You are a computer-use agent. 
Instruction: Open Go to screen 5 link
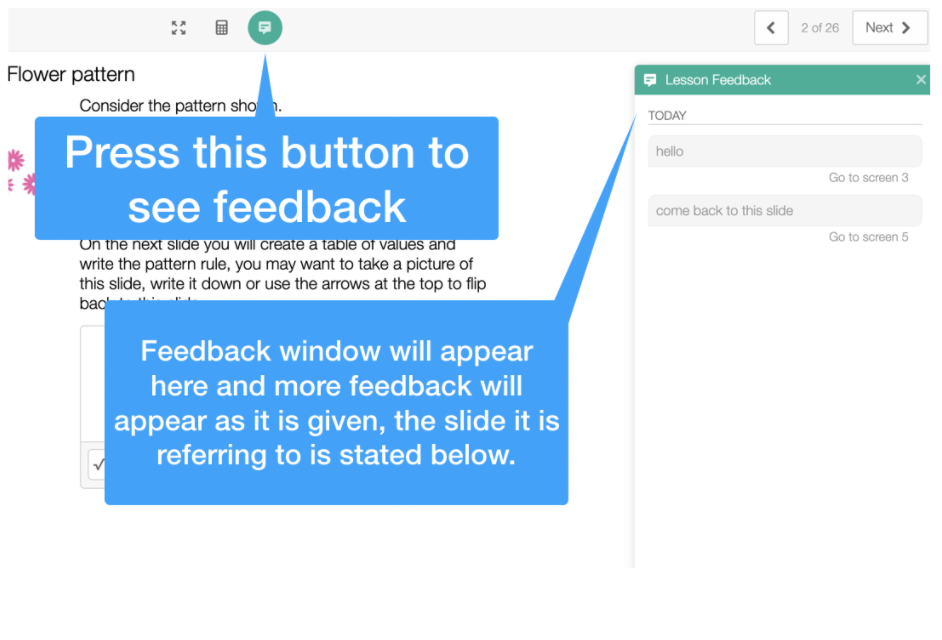coord(869,237)
